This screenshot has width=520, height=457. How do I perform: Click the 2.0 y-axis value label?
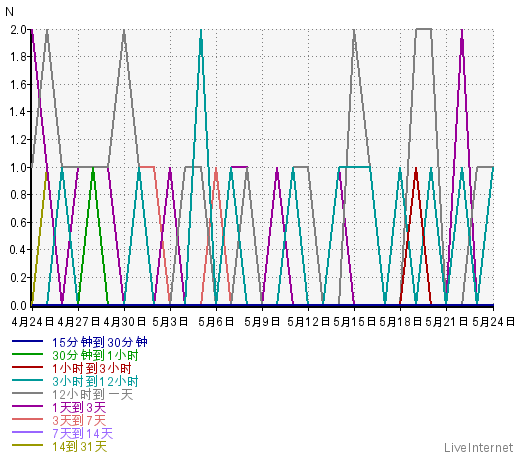pyautogui.click(x=18, y=30)
